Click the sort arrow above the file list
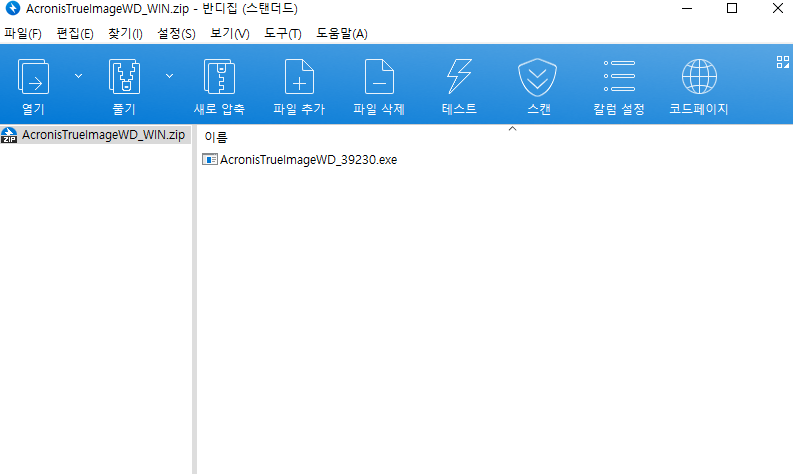Viewport: 793px width, 474px height. (512, 128)
